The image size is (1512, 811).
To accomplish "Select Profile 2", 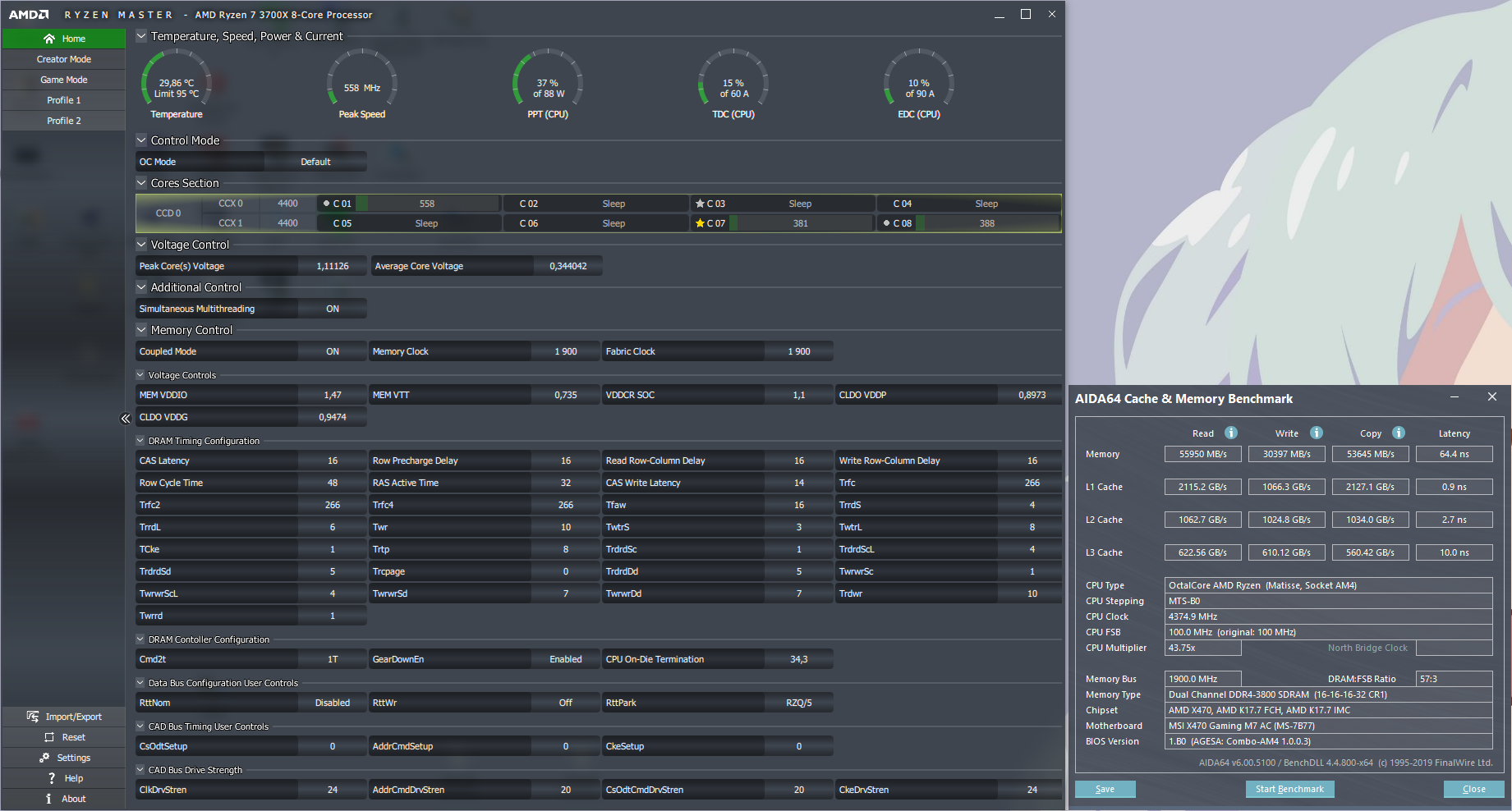I will coord(64,121).
